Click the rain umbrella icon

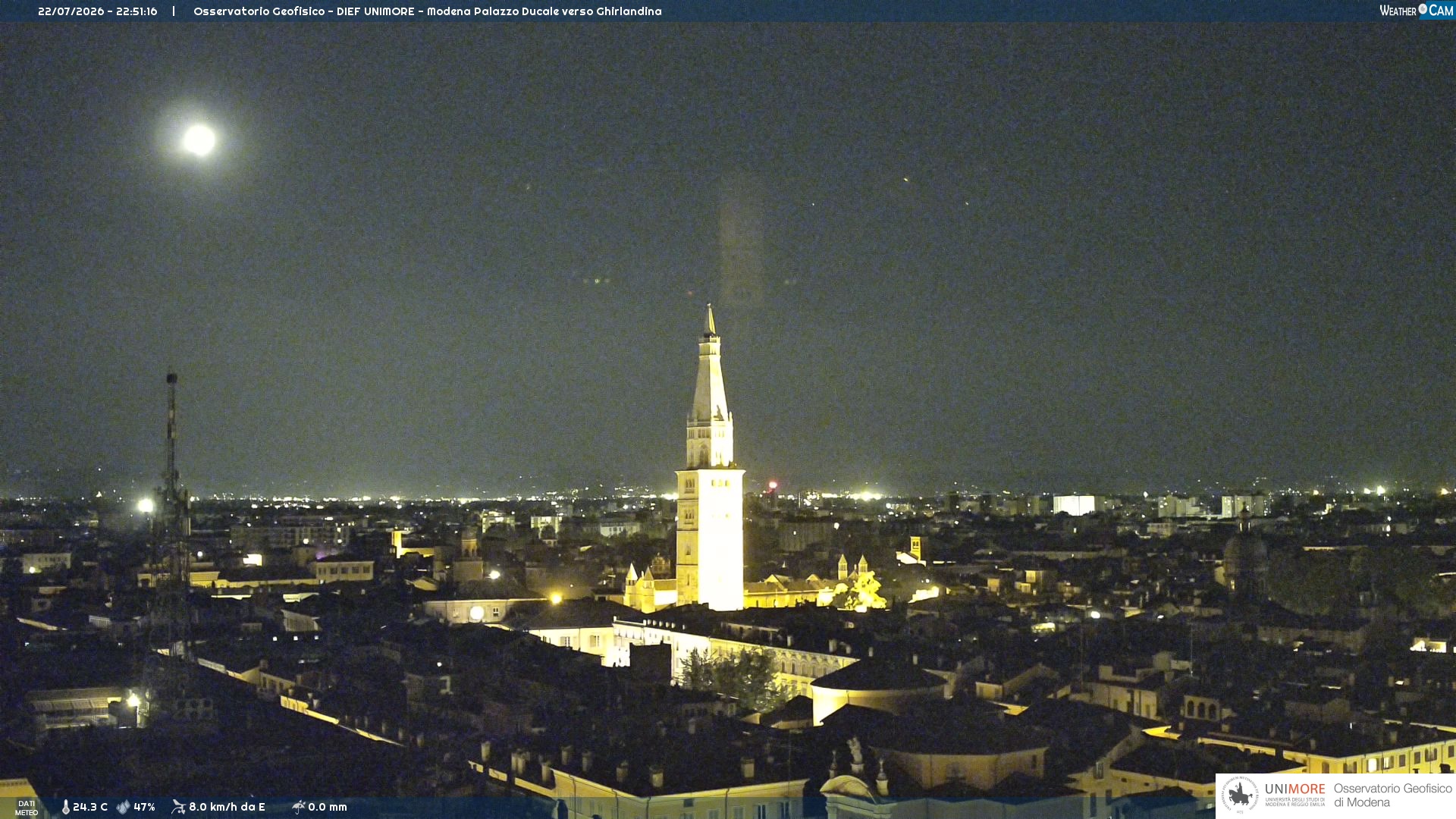[299, 807]
